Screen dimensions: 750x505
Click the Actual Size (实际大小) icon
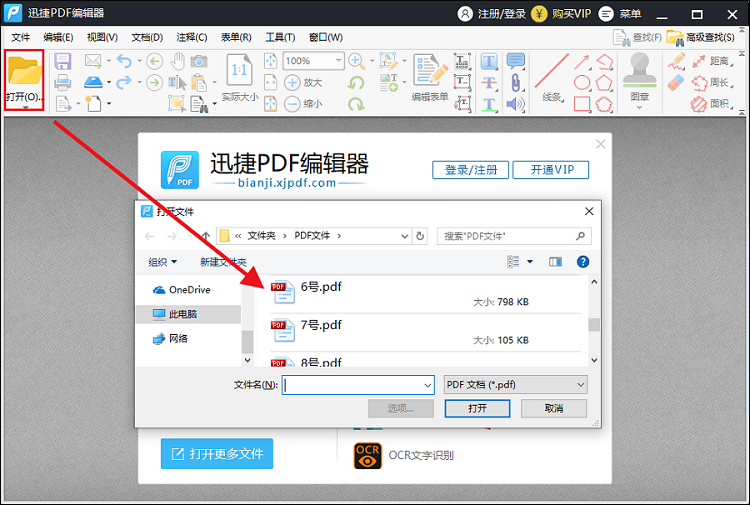239,71
